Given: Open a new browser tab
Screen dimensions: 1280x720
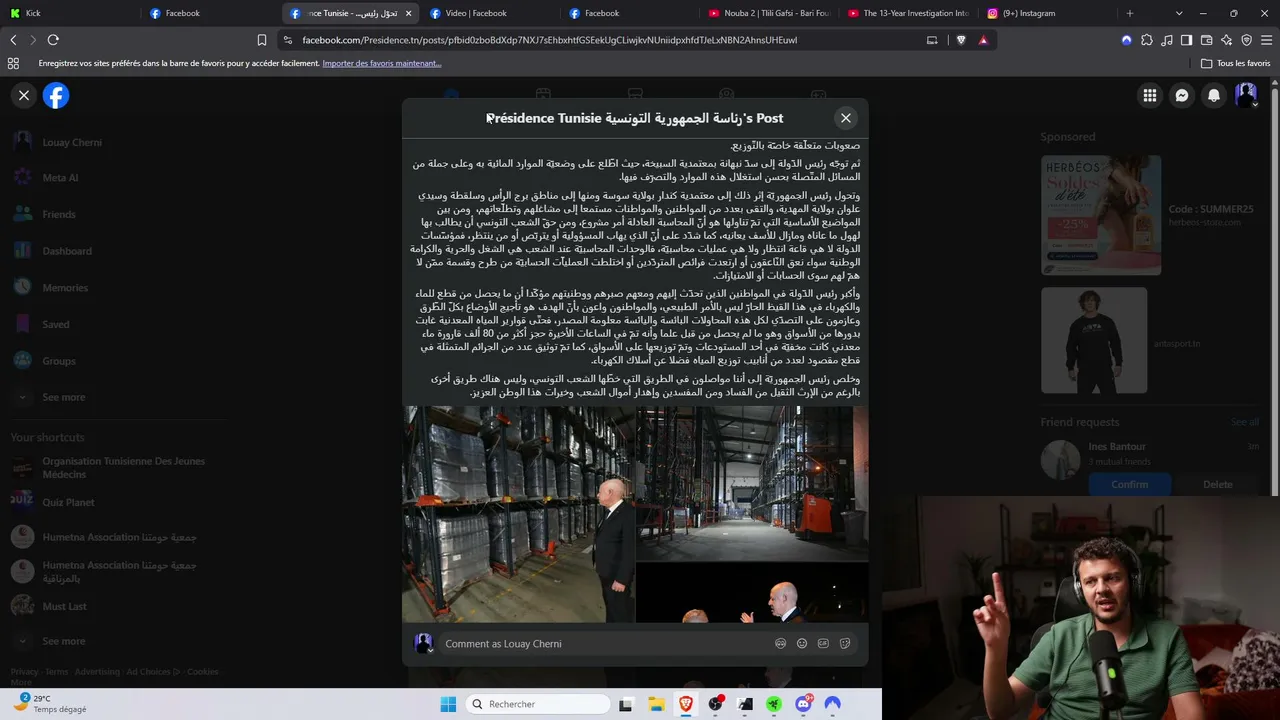Looking at the screenshot, I should click(x=1130, y=13).
